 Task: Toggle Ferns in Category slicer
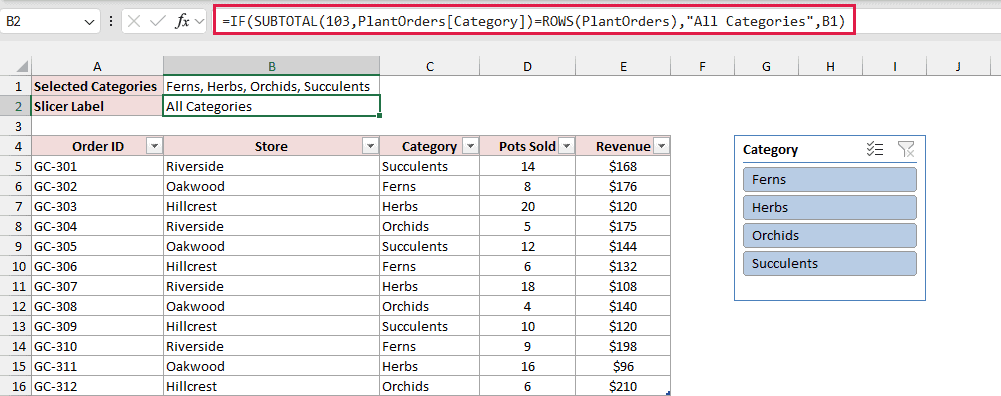(830, 179)
